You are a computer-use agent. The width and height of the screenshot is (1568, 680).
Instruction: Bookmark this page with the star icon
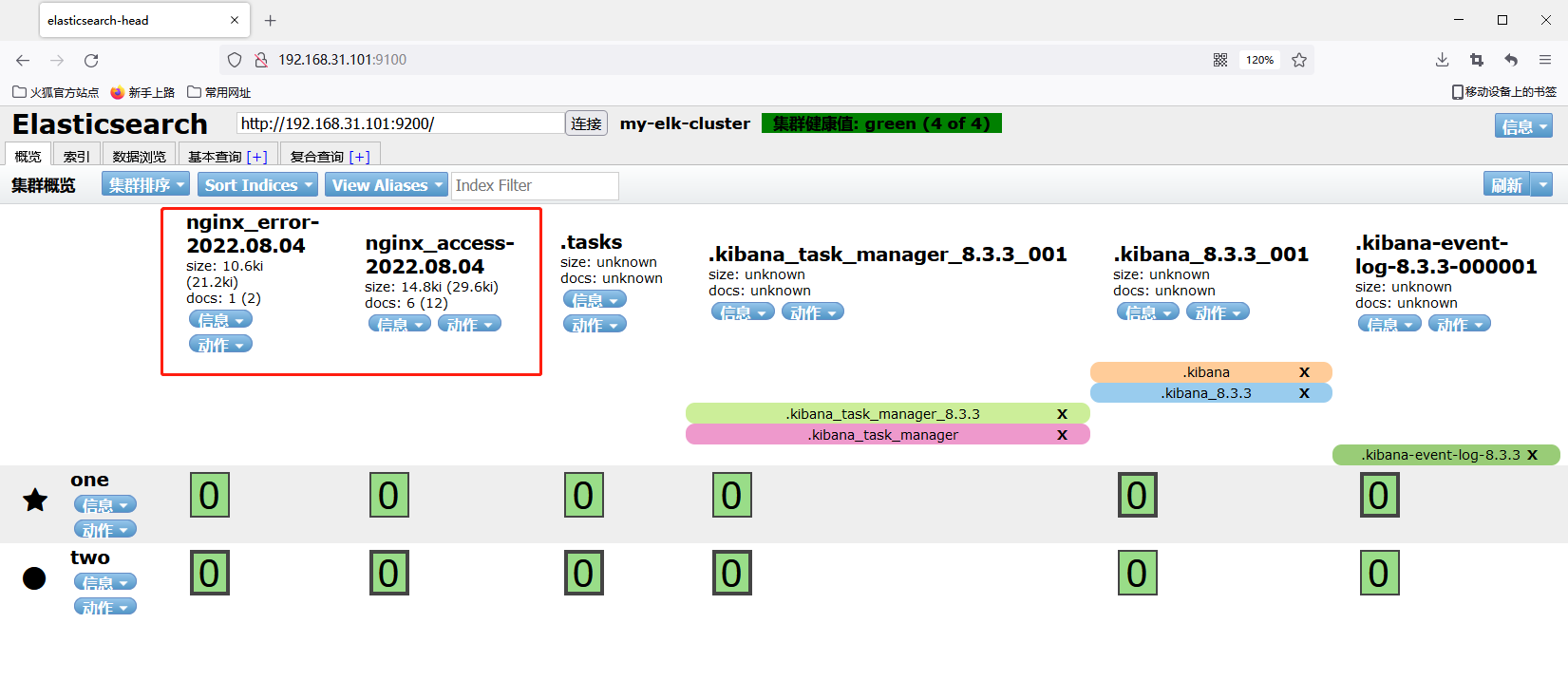click(x=1299, y=60)
